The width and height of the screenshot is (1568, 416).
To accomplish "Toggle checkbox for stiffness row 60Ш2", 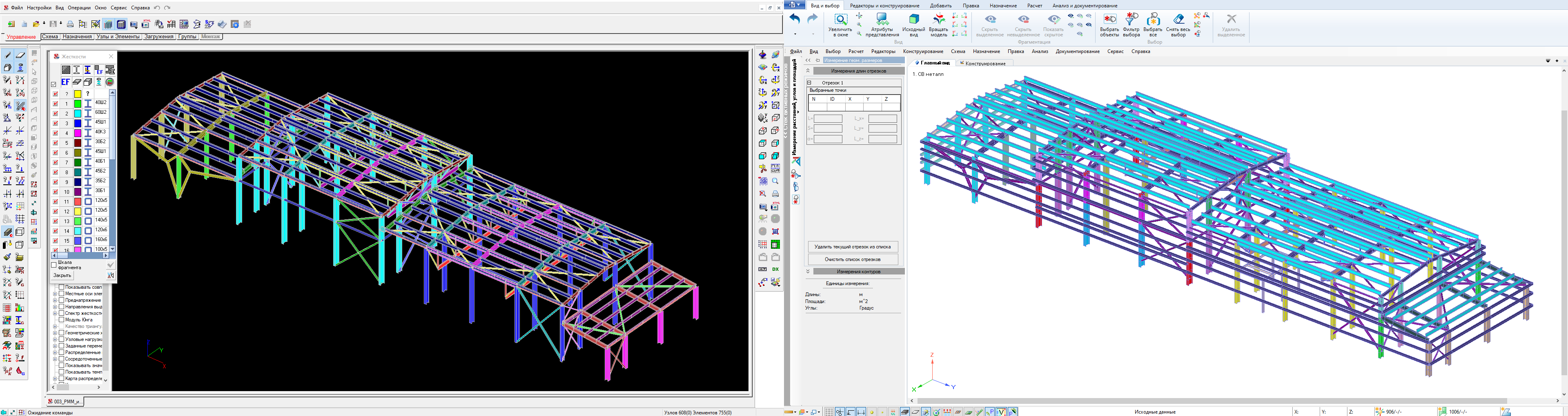I will (x=56, y=113).
